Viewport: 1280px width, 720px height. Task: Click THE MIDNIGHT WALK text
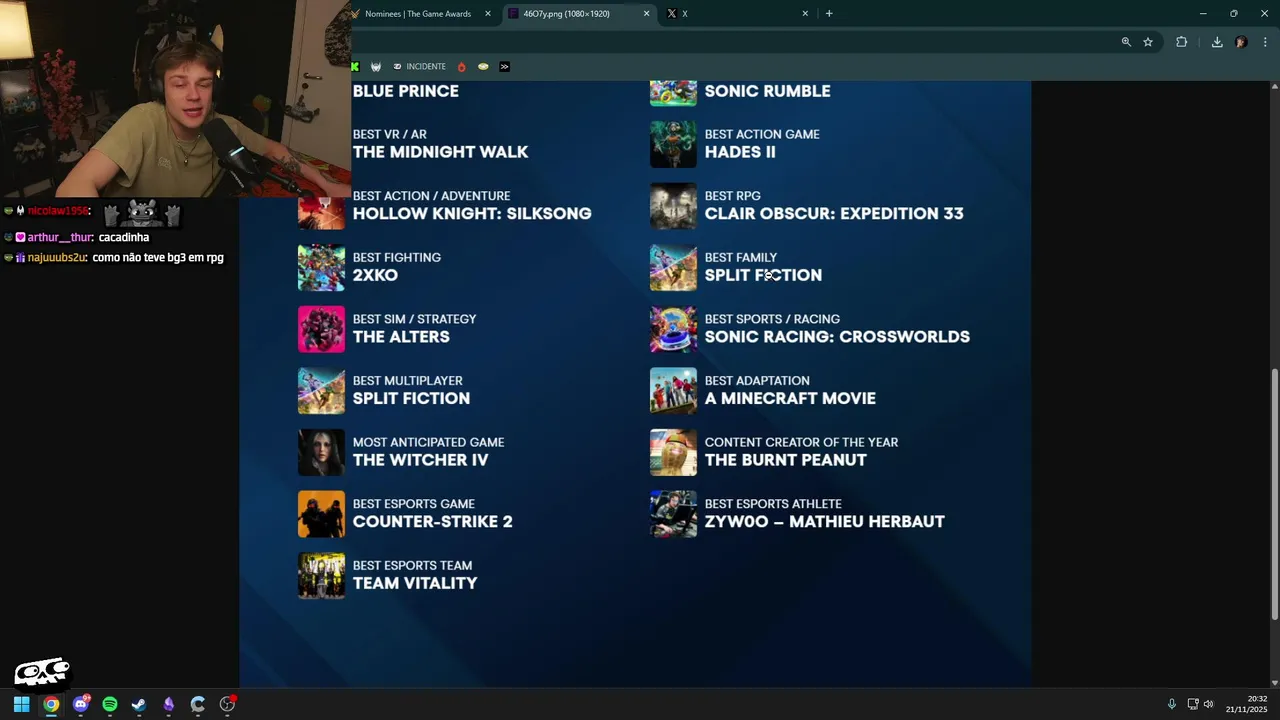click(440, 152)
